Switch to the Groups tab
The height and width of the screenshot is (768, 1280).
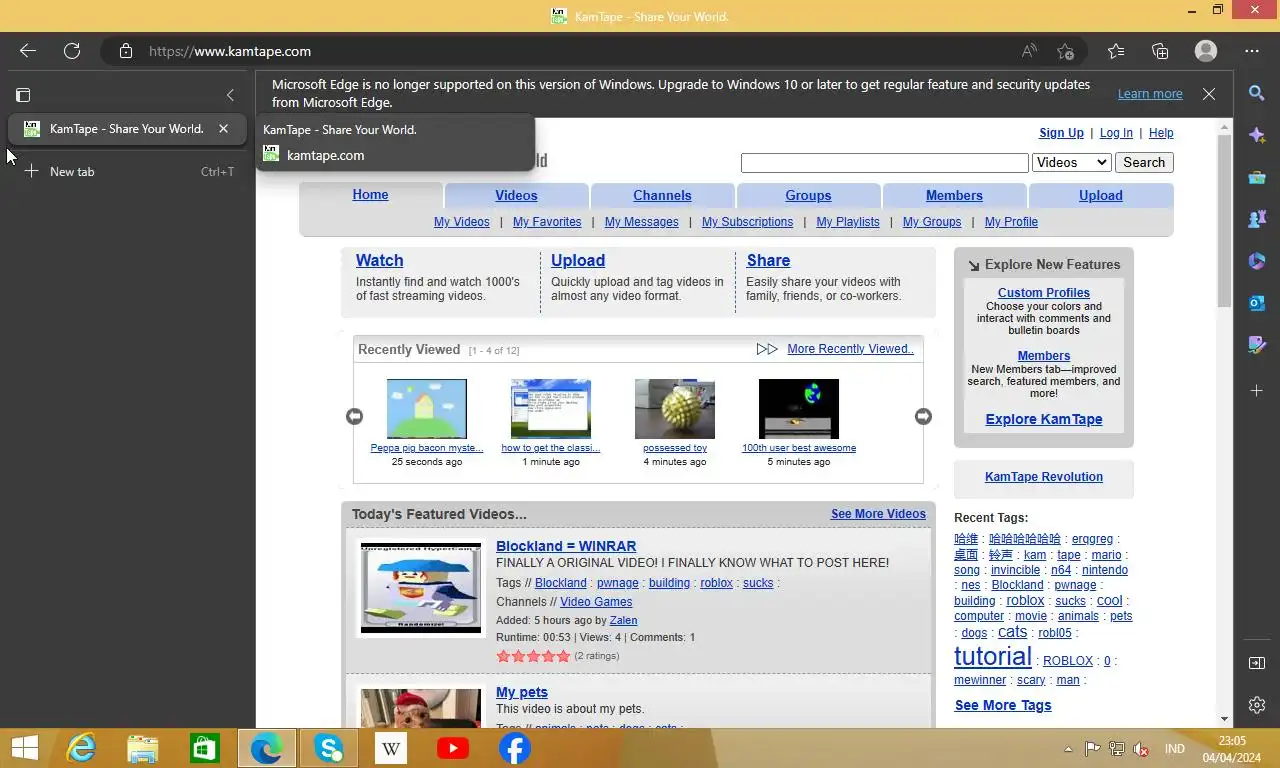(x=808, y=196)
